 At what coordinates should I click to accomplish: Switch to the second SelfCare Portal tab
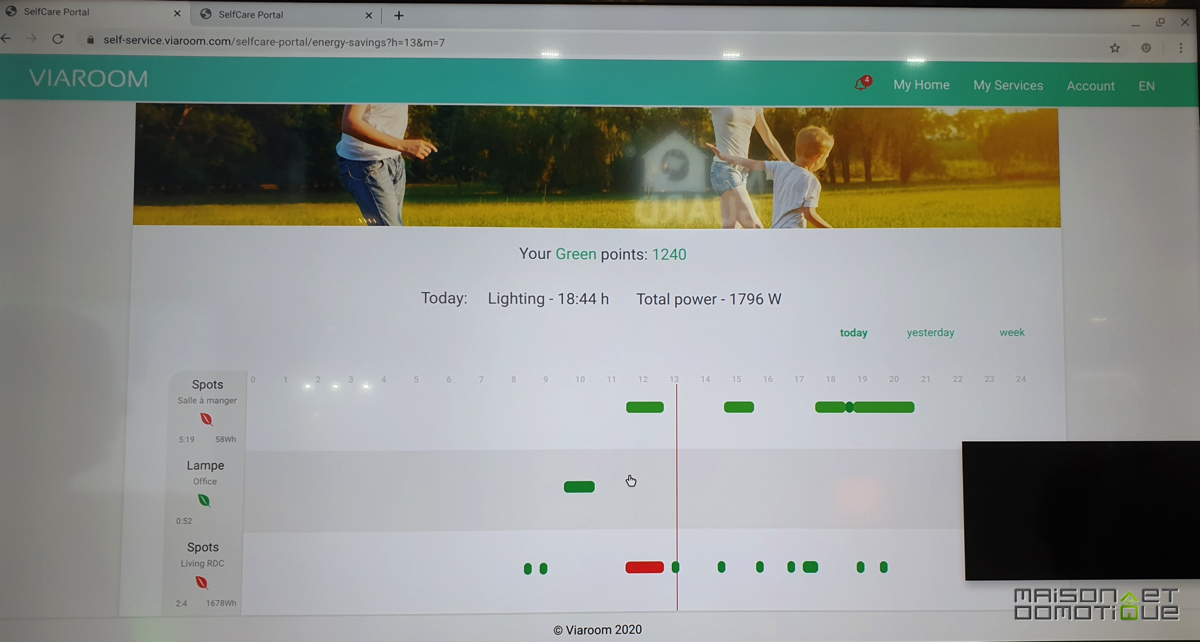coord(285,15)
